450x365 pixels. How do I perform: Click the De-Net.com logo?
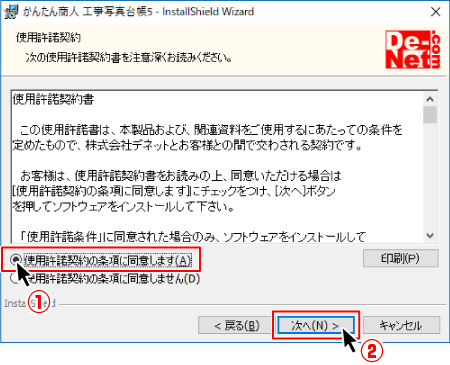[413, 49]
